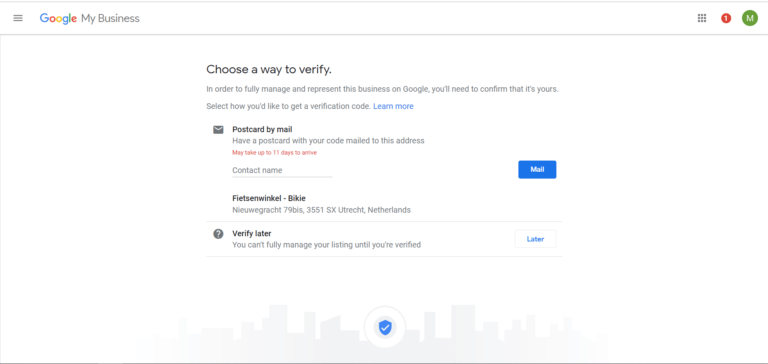Choose the Later button
768x364 pixels.
pos(535,239)
